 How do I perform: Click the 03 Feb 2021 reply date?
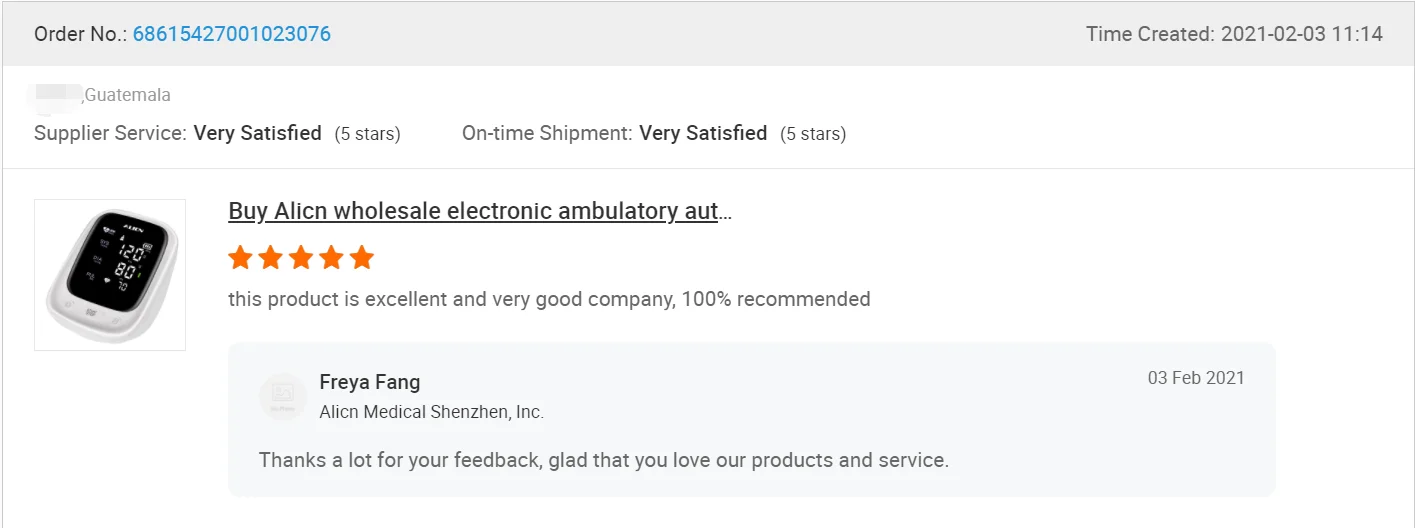point(1196,378)
